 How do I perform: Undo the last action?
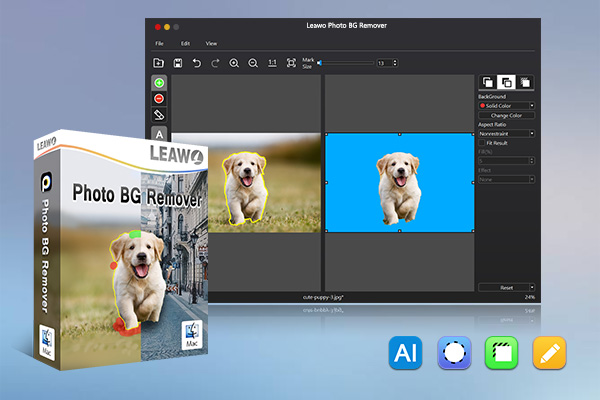coord(196,63)
